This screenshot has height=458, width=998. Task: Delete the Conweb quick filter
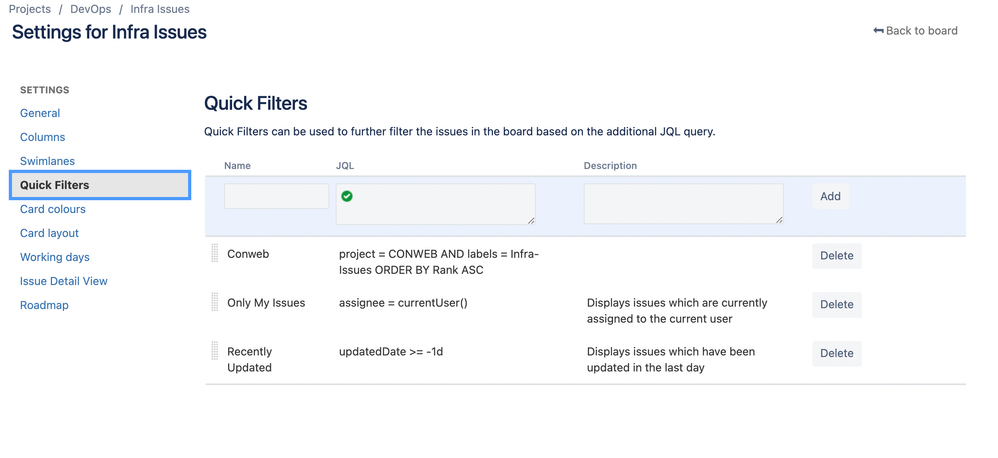point(836,256)
